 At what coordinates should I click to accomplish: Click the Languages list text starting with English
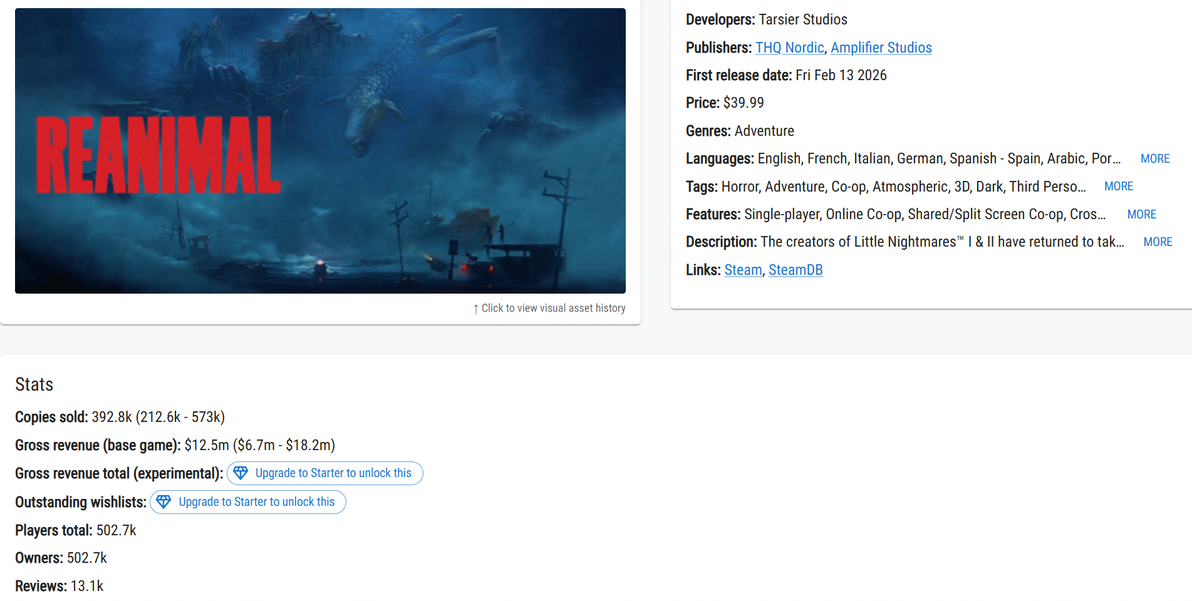940,159
